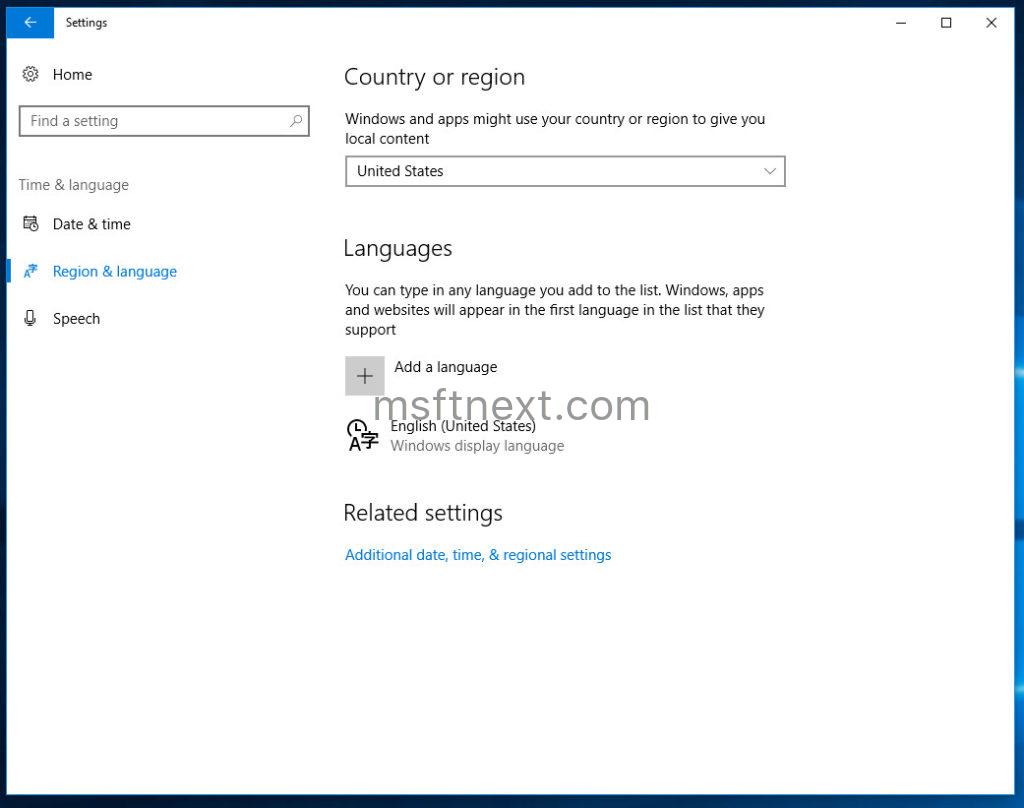
Task: Open Region & language settings page
Action: point(114,271)
